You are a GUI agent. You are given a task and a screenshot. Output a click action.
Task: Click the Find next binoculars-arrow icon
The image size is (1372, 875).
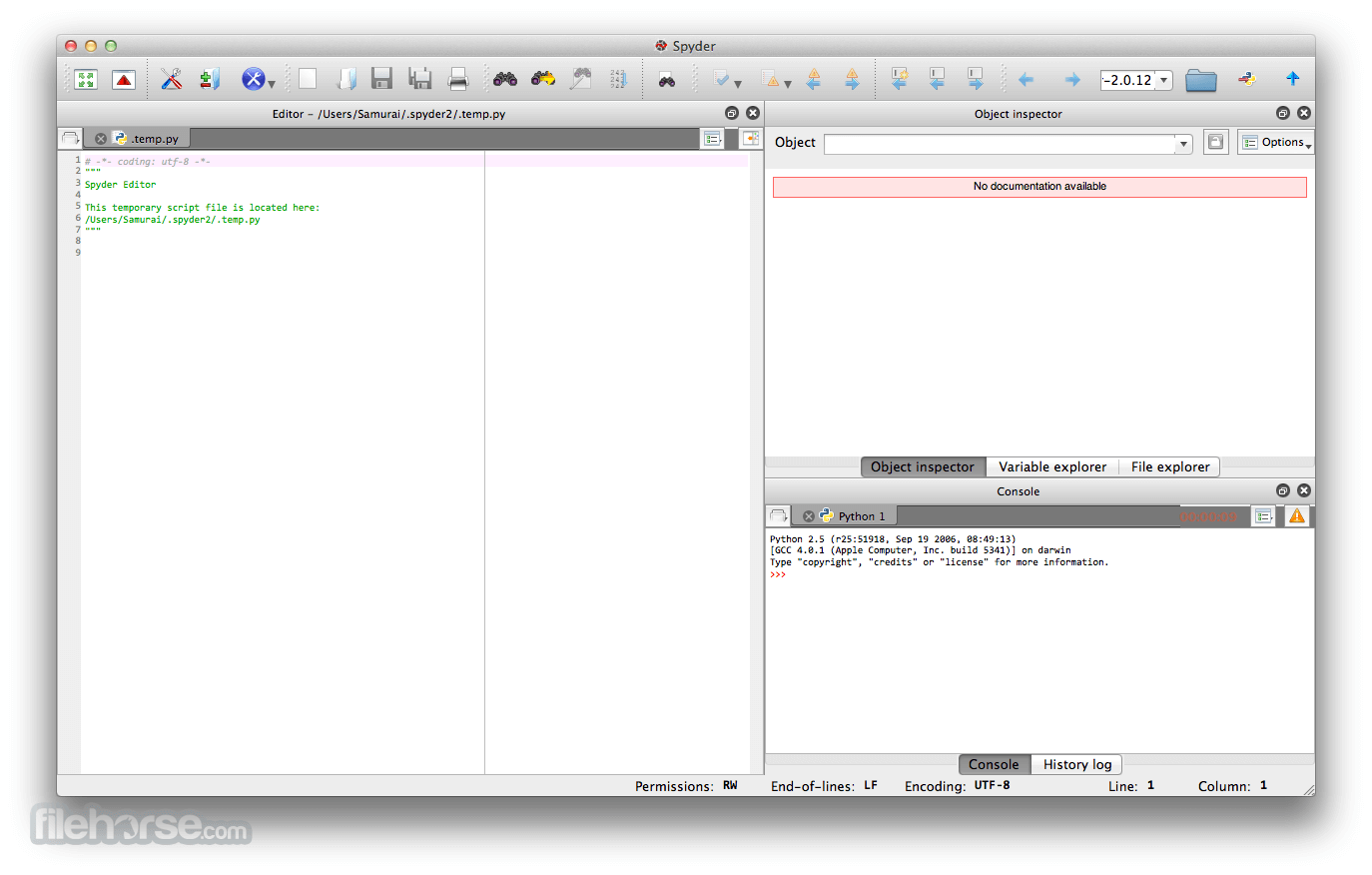[543, 79]
